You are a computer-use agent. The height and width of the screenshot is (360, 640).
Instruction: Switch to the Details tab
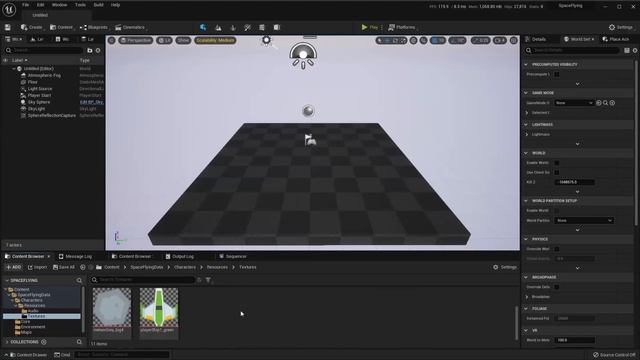(x=536, y=39)
